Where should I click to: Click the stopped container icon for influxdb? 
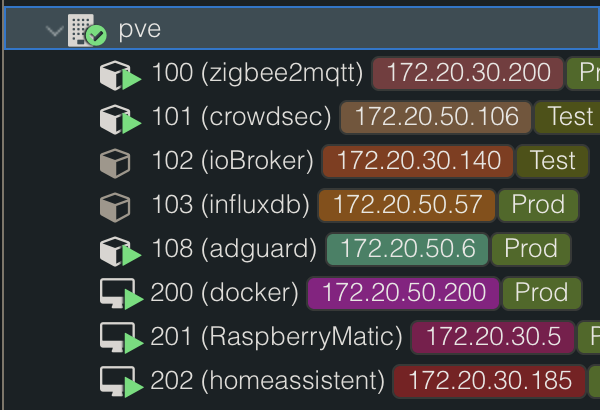[x=115, y=207]
